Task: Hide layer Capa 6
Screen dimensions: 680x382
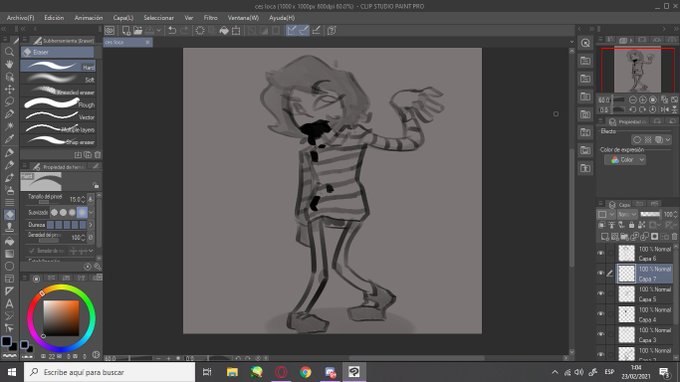Action: 601,253
